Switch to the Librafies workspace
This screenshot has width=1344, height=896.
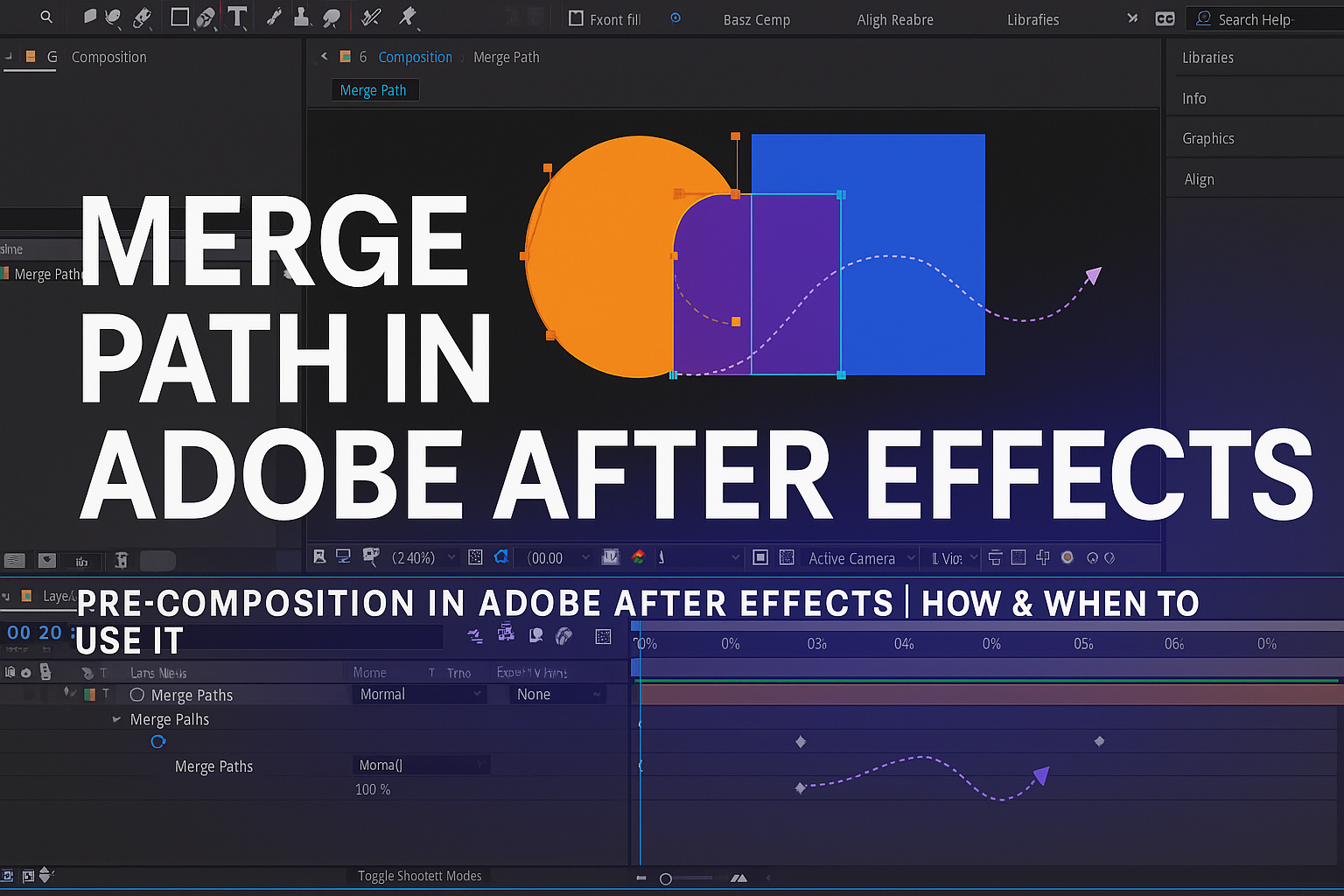(1032, 19)
